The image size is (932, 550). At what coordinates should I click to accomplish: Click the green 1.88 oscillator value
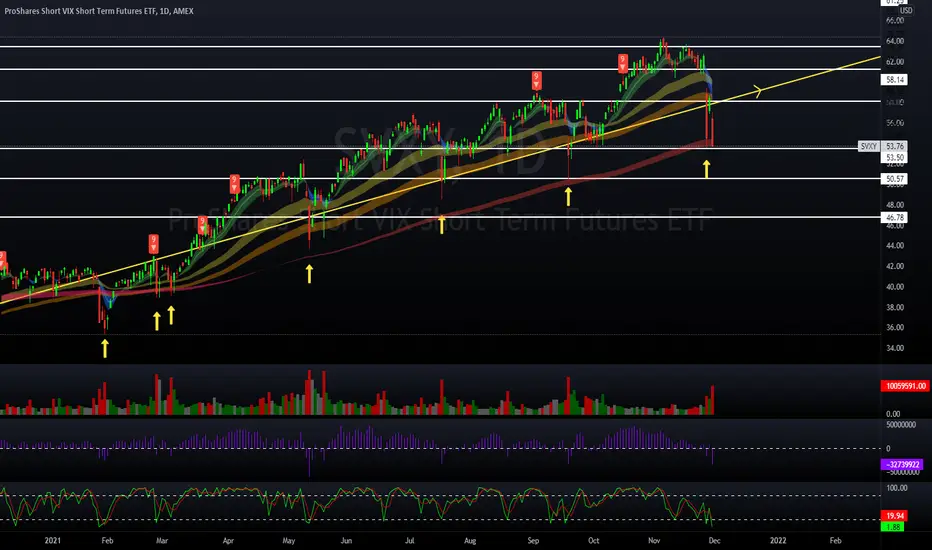pos(893,527)
